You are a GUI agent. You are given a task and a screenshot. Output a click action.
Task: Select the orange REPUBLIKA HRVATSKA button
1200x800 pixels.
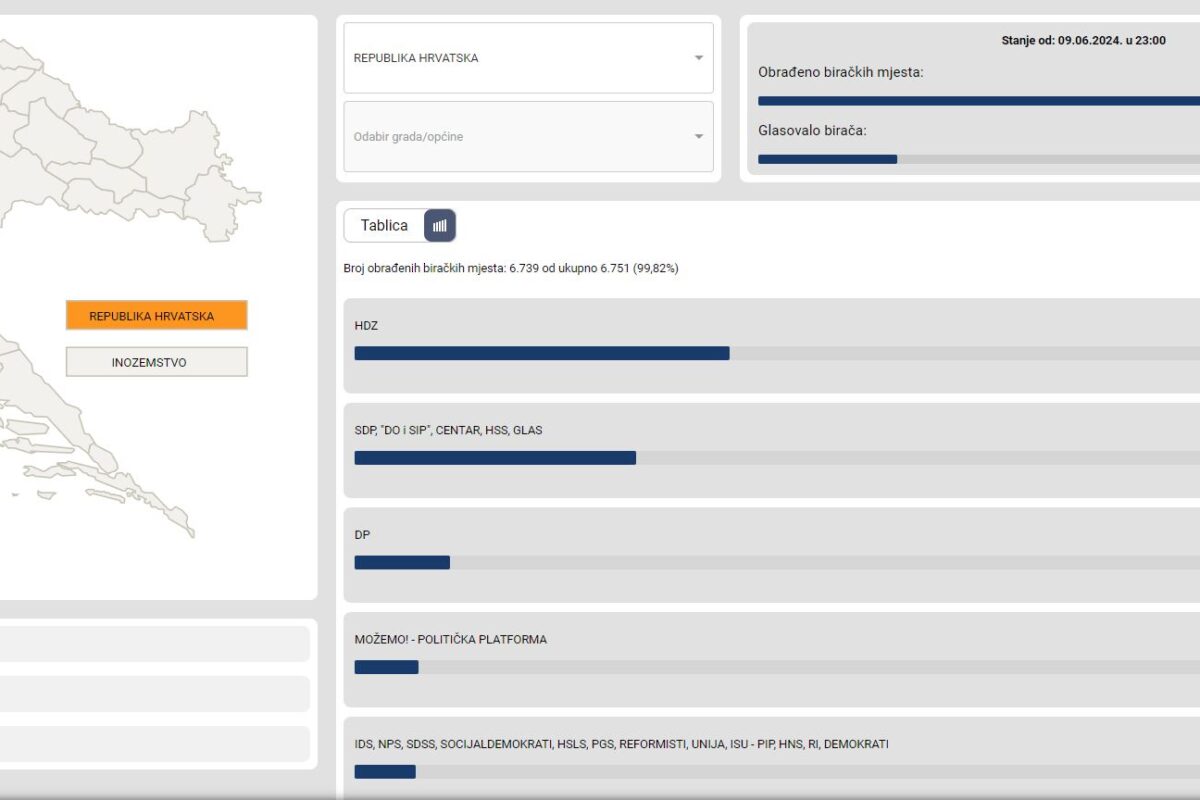(x=156, y=316)
